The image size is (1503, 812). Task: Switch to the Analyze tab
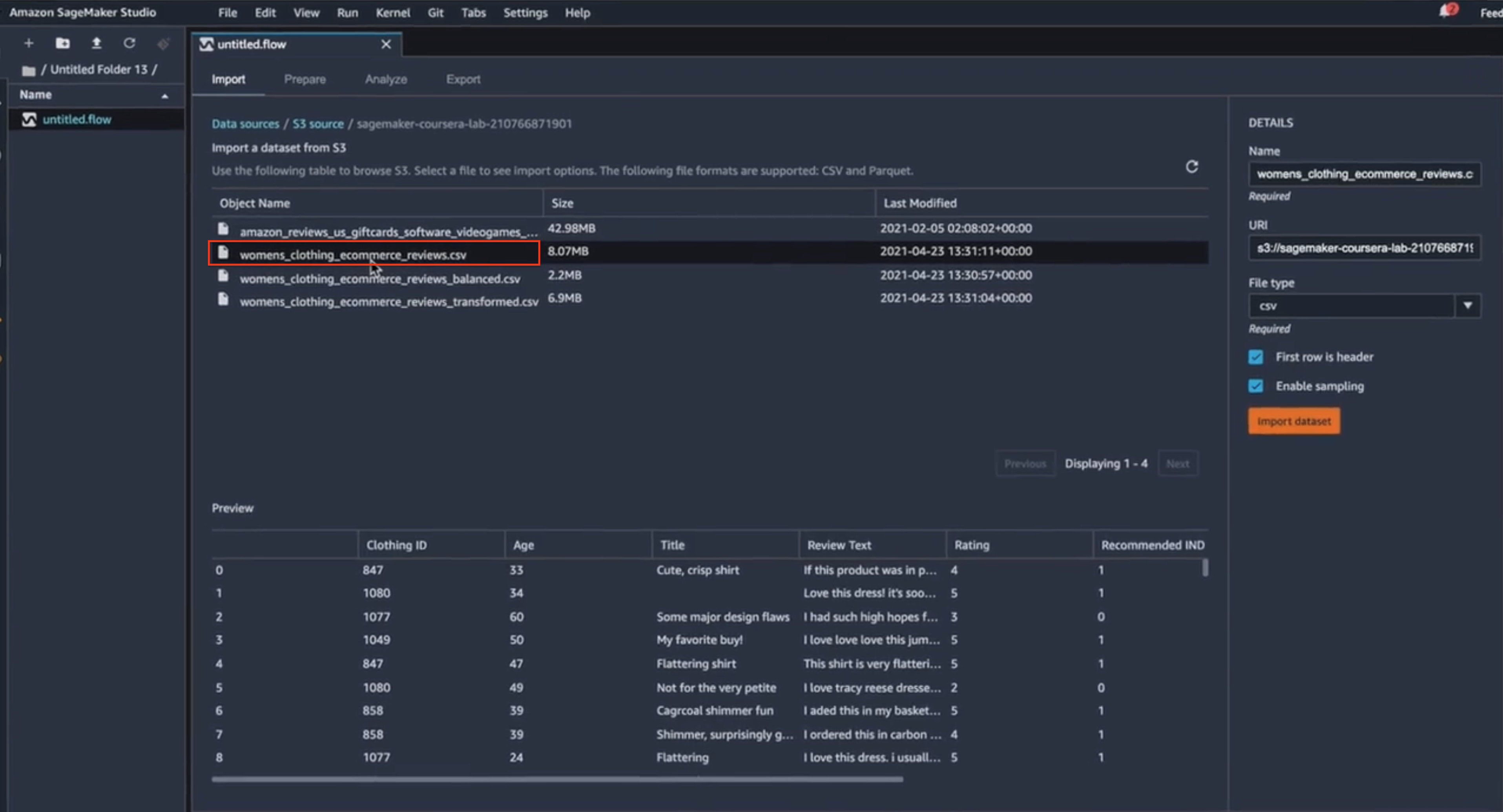pos(386,79)
